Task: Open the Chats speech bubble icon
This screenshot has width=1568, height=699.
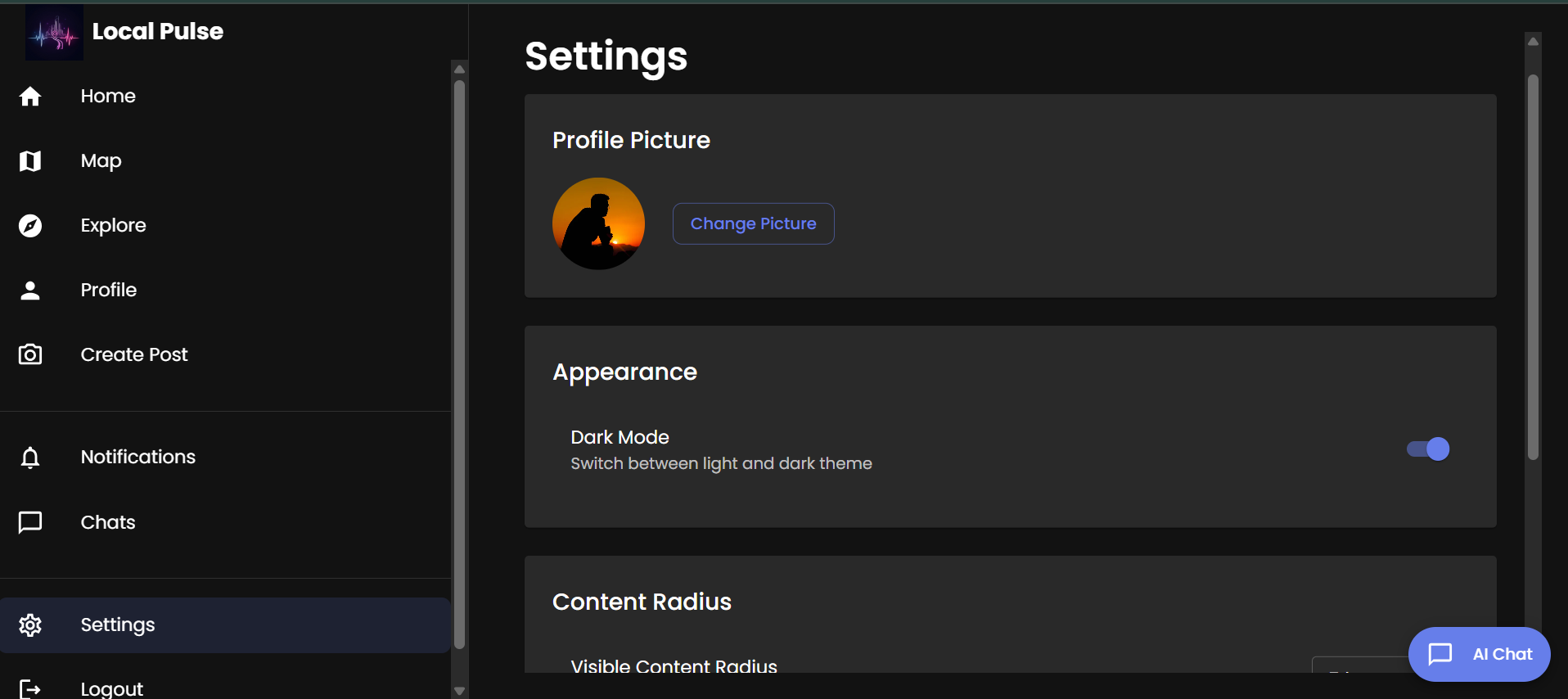Action: click(x=30, y=522)
